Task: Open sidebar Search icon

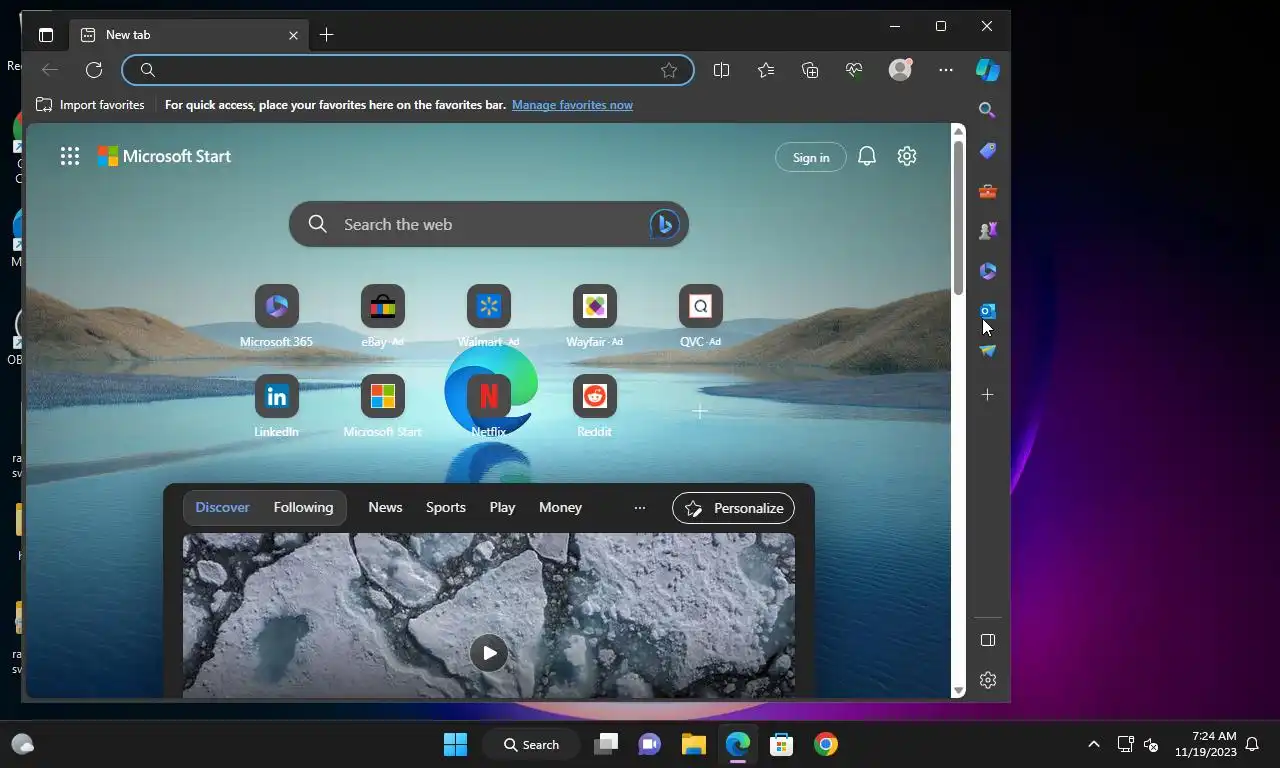Action: click(x=987, y=110)
